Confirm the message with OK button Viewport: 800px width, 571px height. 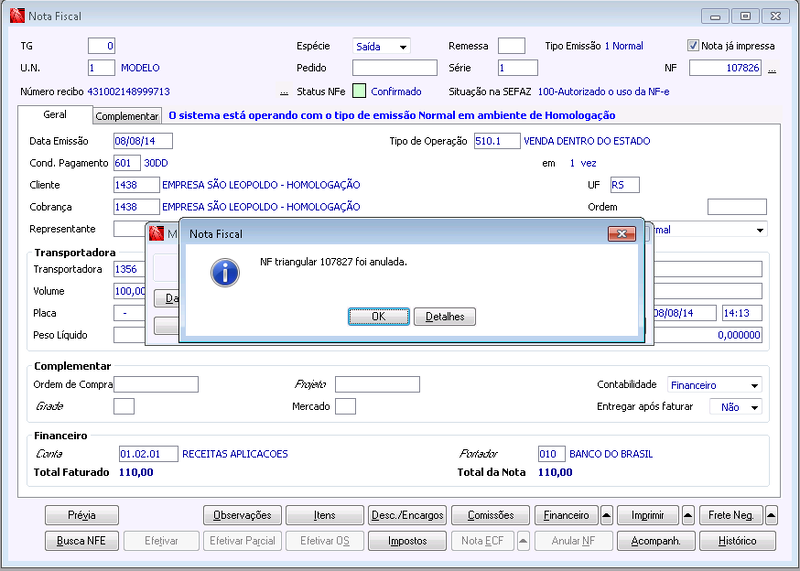379,316
